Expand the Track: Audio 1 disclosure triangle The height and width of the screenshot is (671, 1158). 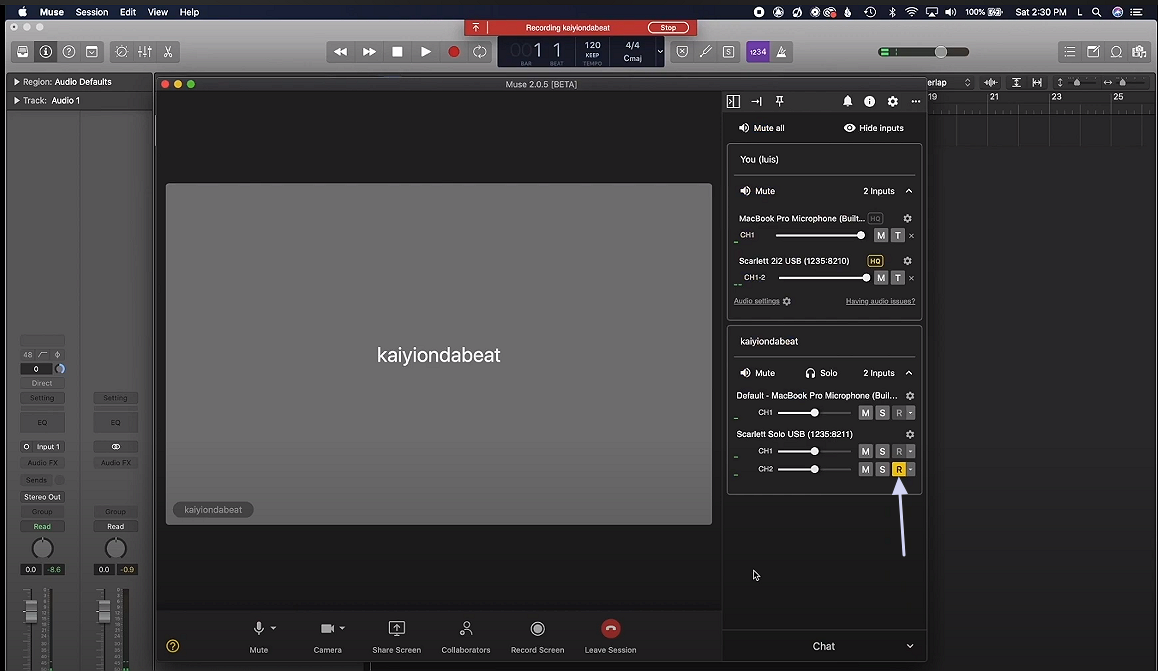[x=16, y=100]
